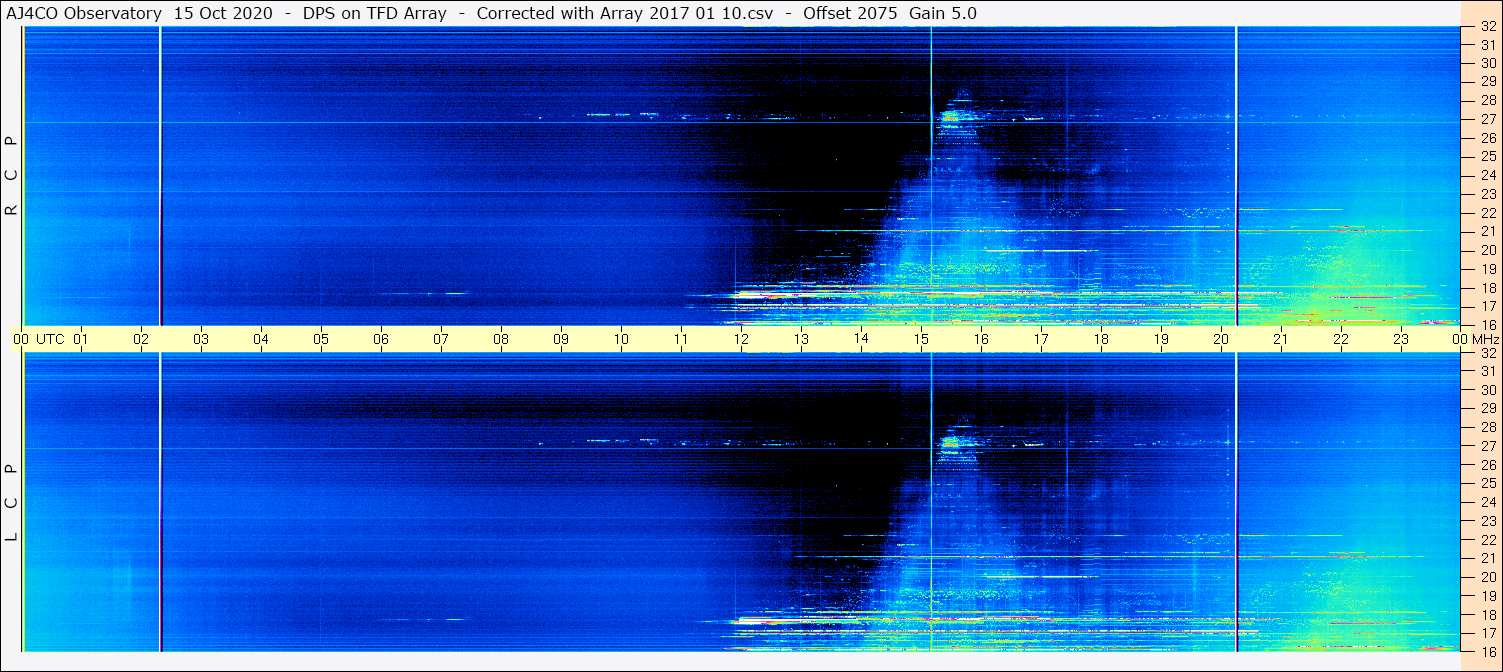
Task: Click the Corrected with Array 2017 01 10.csv text
Action: [624, 13]
